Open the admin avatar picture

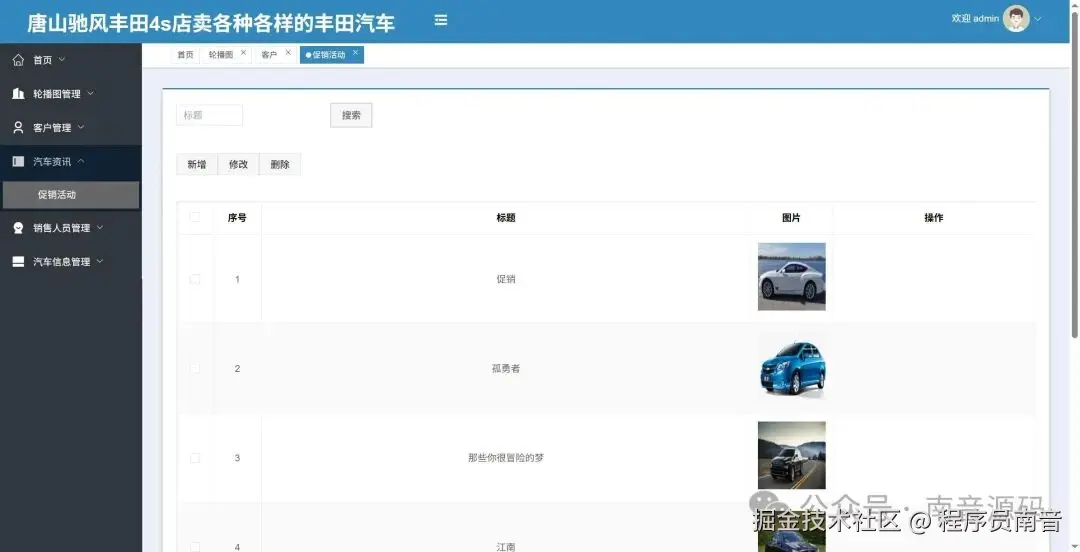coord(1016,19)
